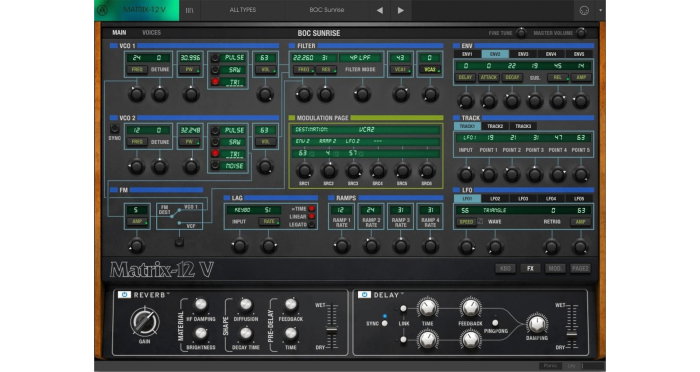Click the Fine Tune knob

click(521, 33)
